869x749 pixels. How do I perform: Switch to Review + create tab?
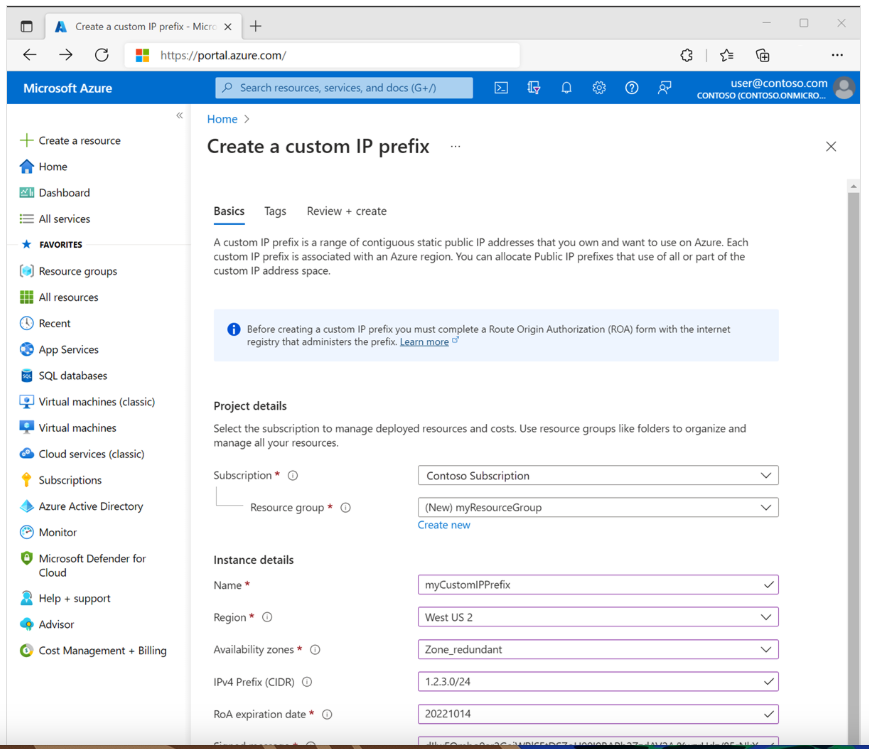tap(346, 211)
